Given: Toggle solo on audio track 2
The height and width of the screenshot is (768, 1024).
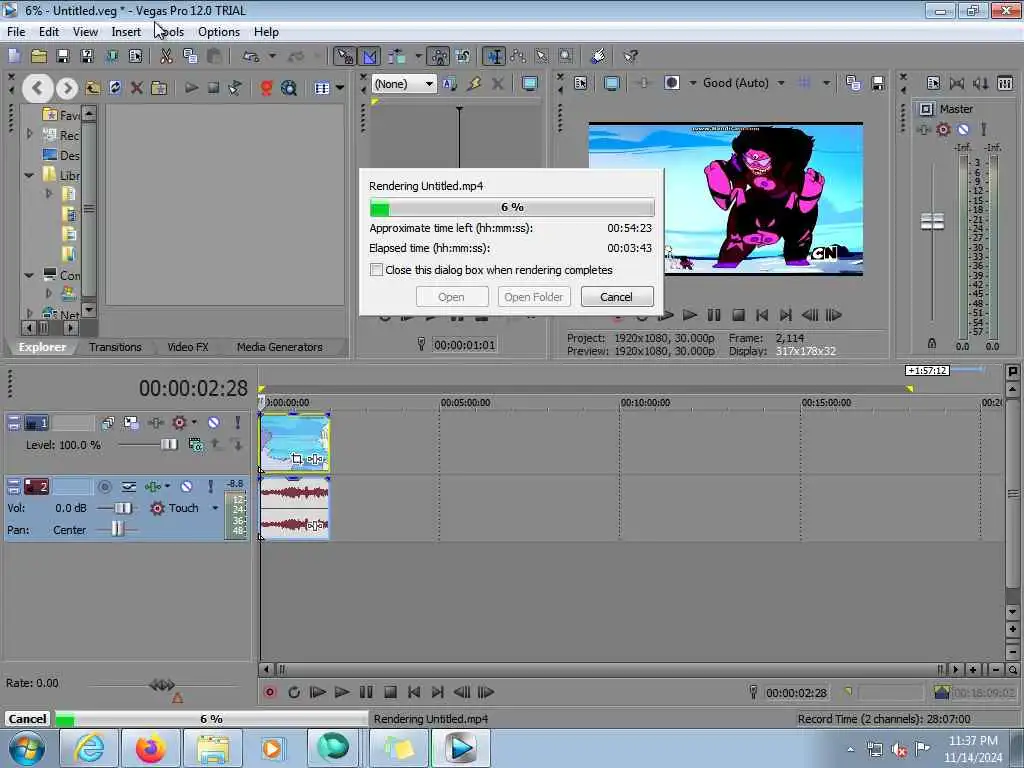Looking at the screenshot, I should [x=210, y=487].
